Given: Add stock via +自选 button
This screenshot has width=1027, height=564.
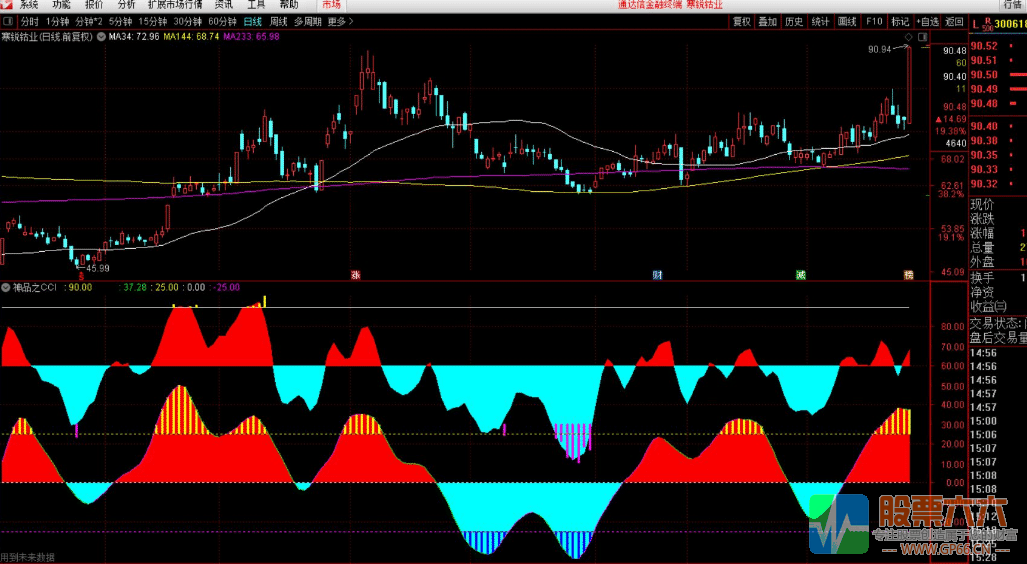Looking at the screenshot, I should [x=927, y=22].
